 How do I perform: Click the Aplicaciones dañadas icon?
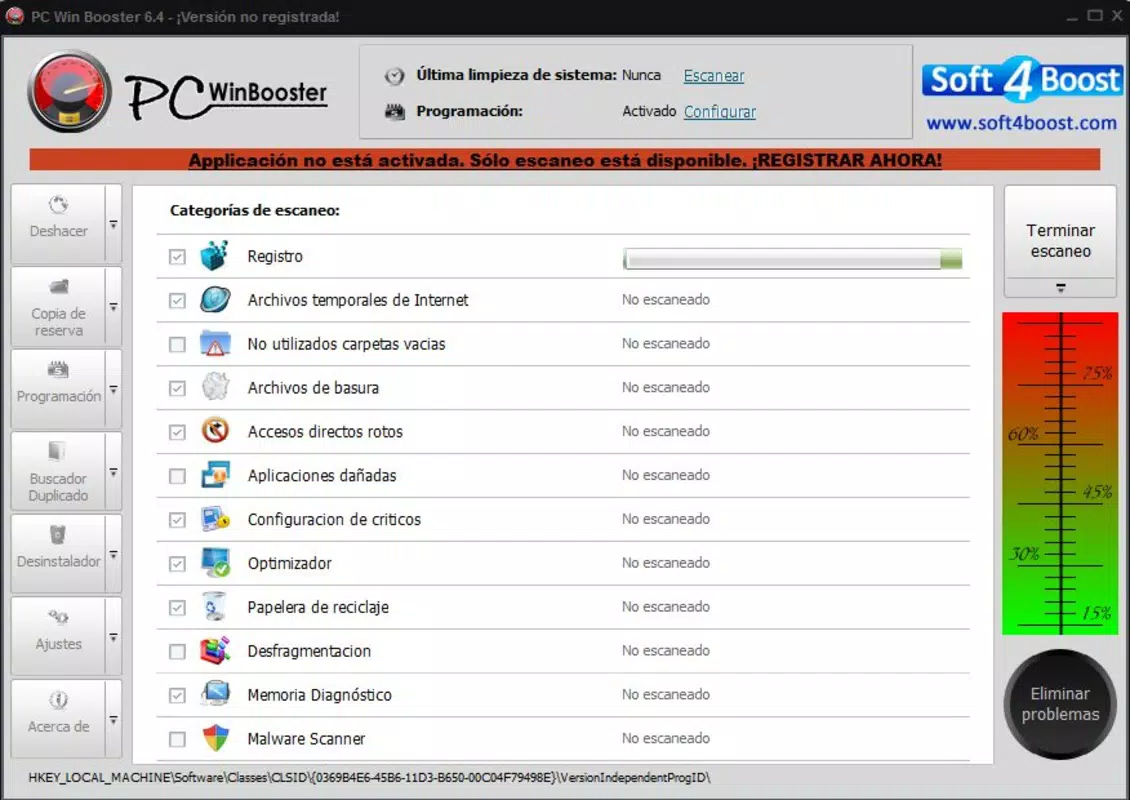click(215, 475)
